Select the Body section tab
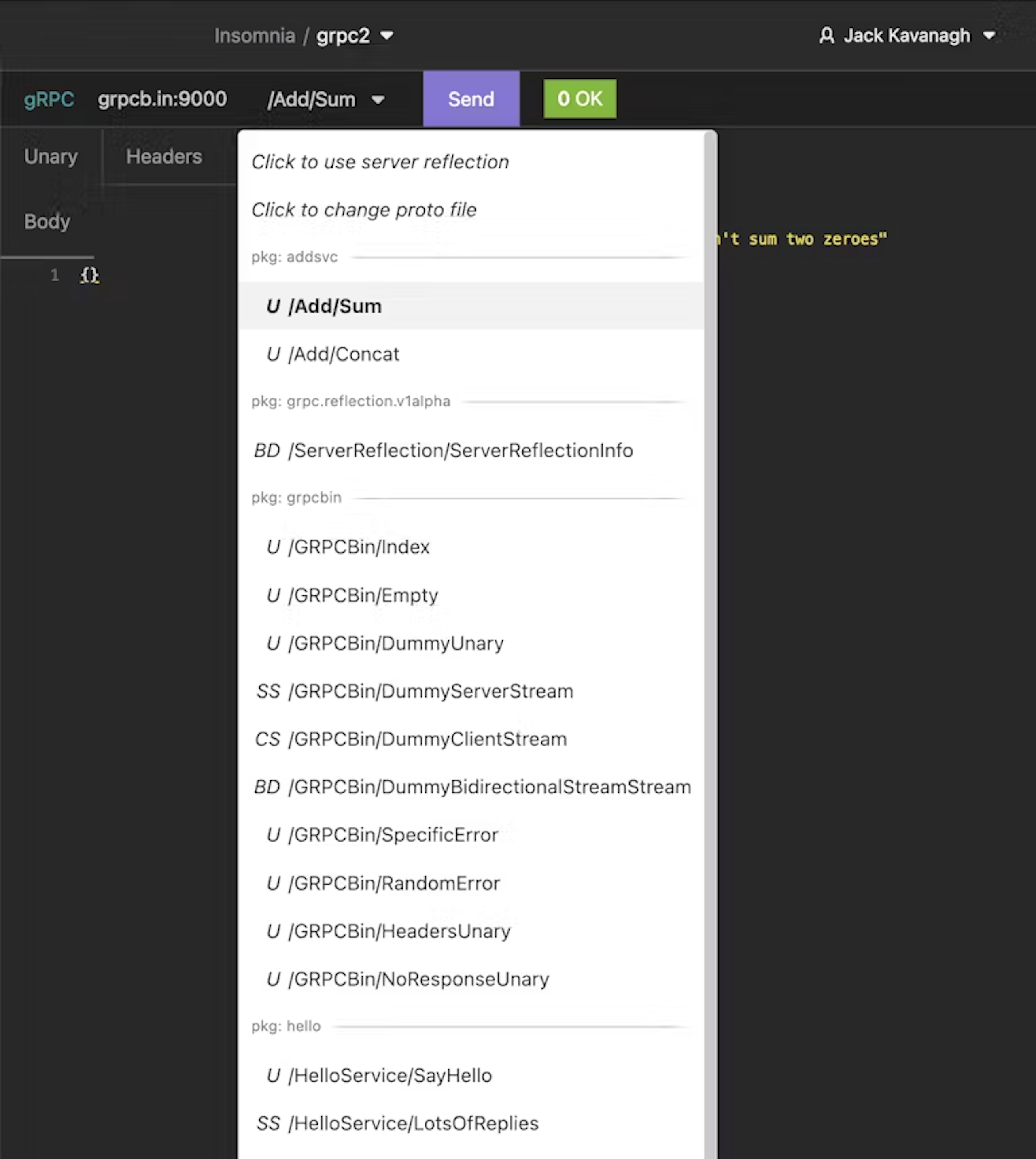Image resolution: width=1036 pixels, height=1159 pixels. coord(47,221)
